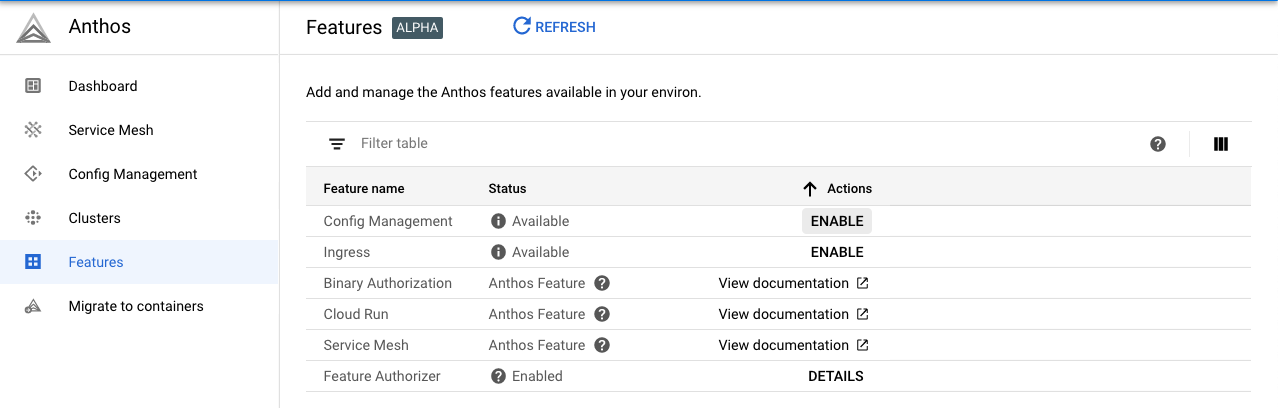
Task: Click Cloud Run feature name
Action: (x=356, y=314)
